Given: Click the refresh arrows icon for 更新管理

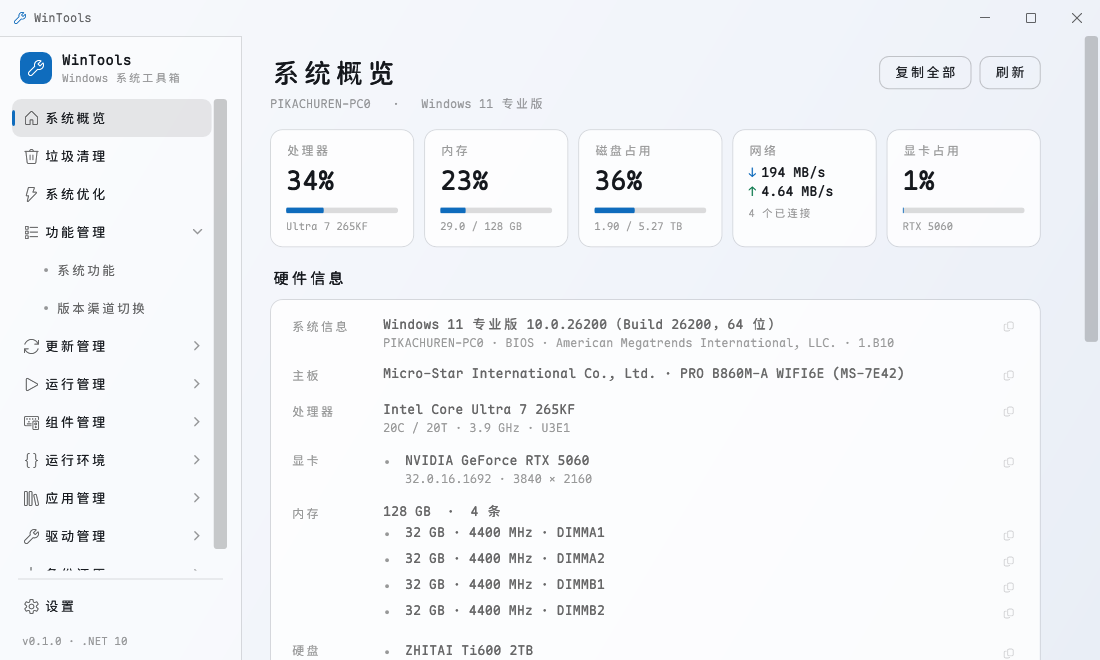Looking at the screenshot, I should click(32, 346).
